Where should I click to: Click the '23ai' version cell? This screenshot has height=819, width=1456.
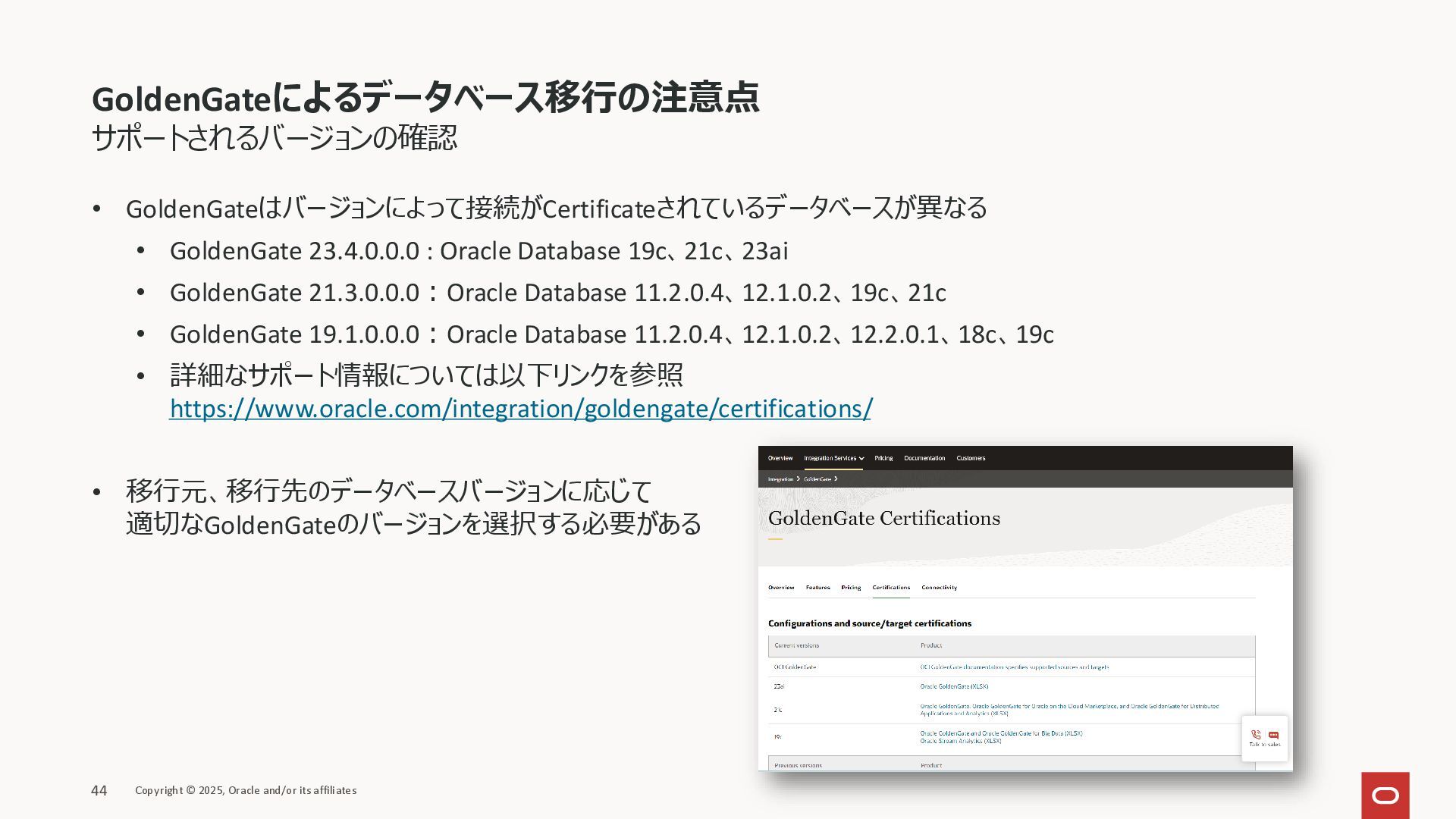[779, 686]
